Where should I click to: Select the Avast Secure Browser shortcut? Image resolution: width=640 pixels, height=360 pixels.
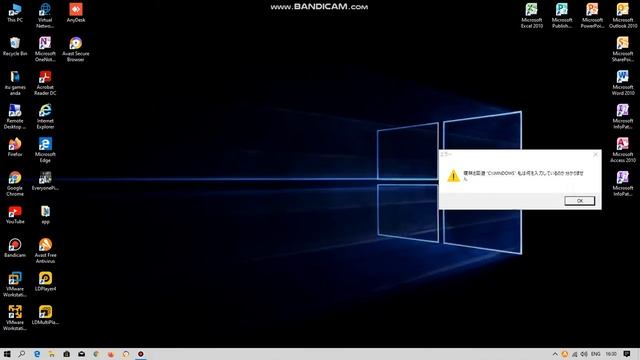tap(76, 49)
